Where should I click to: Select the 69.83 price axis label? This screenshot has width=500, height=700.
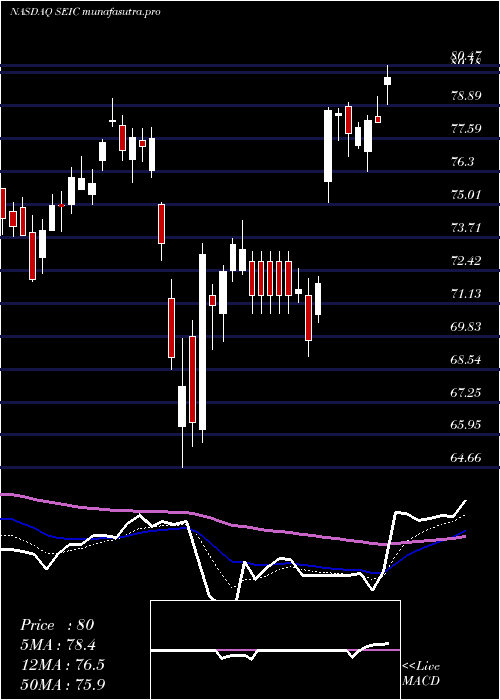[467, 327]
